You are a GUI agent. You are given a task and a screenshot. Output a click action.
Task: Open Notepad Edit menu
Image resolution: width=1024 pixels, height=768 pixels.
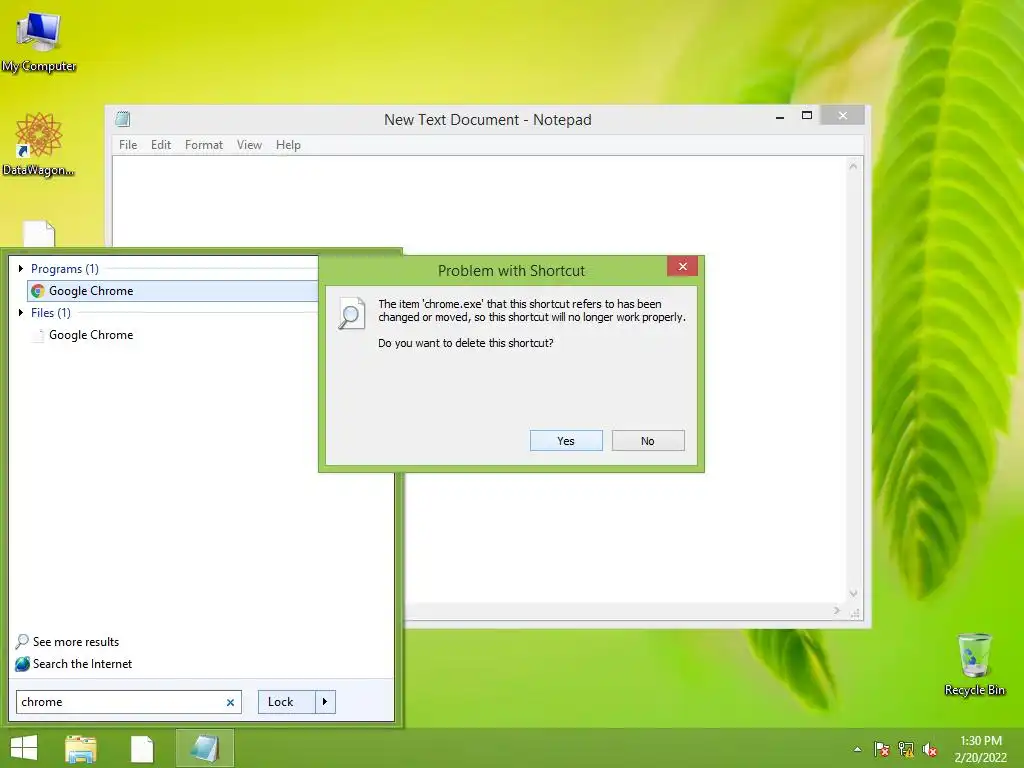point(161,145)
